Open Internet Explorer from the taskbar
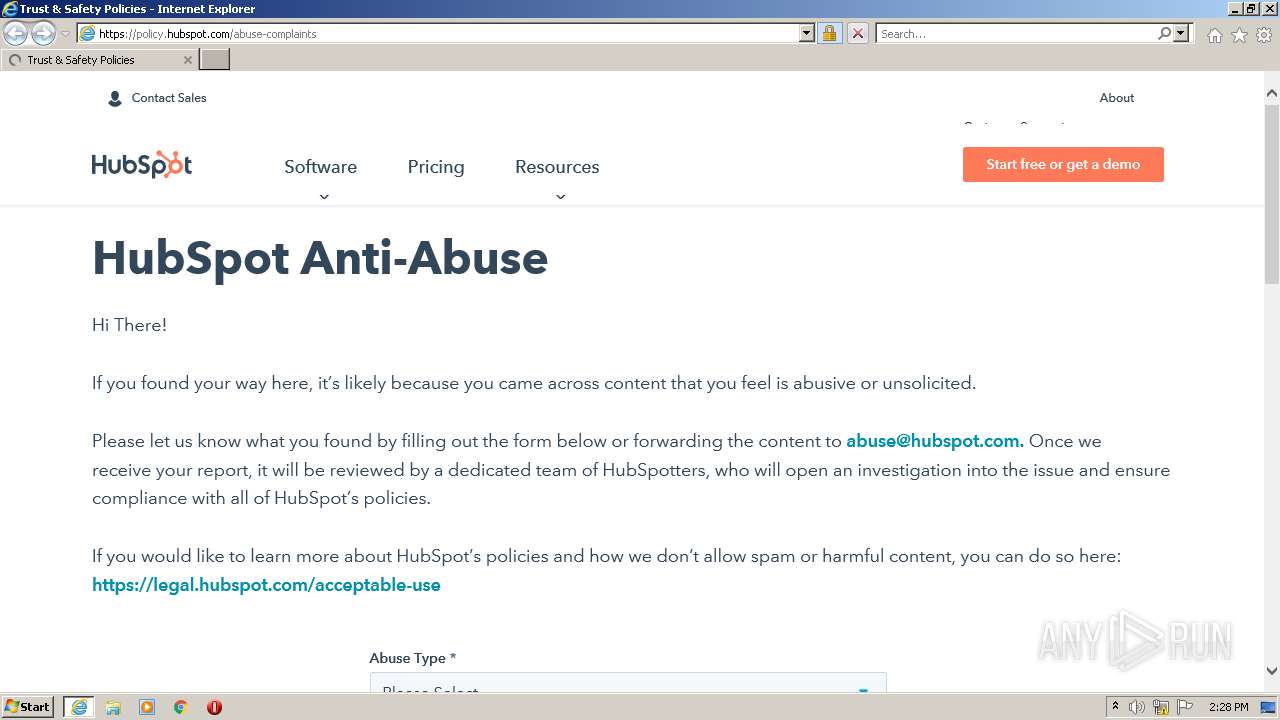This screenshot has width=1280, height=720. point(78,707)
